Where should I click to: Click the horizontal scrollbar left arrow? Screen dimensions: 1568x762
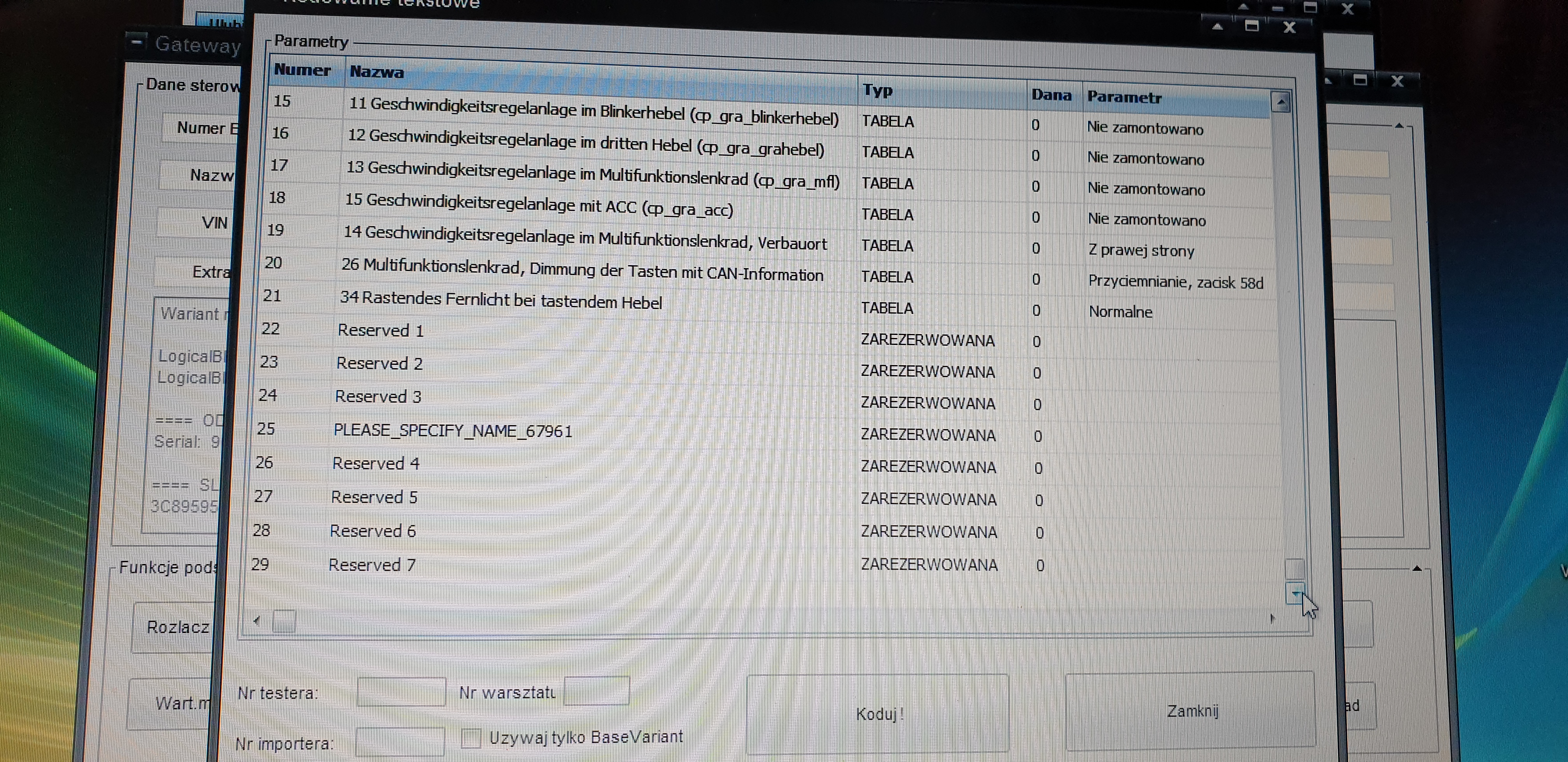click(x=256, y=621)
